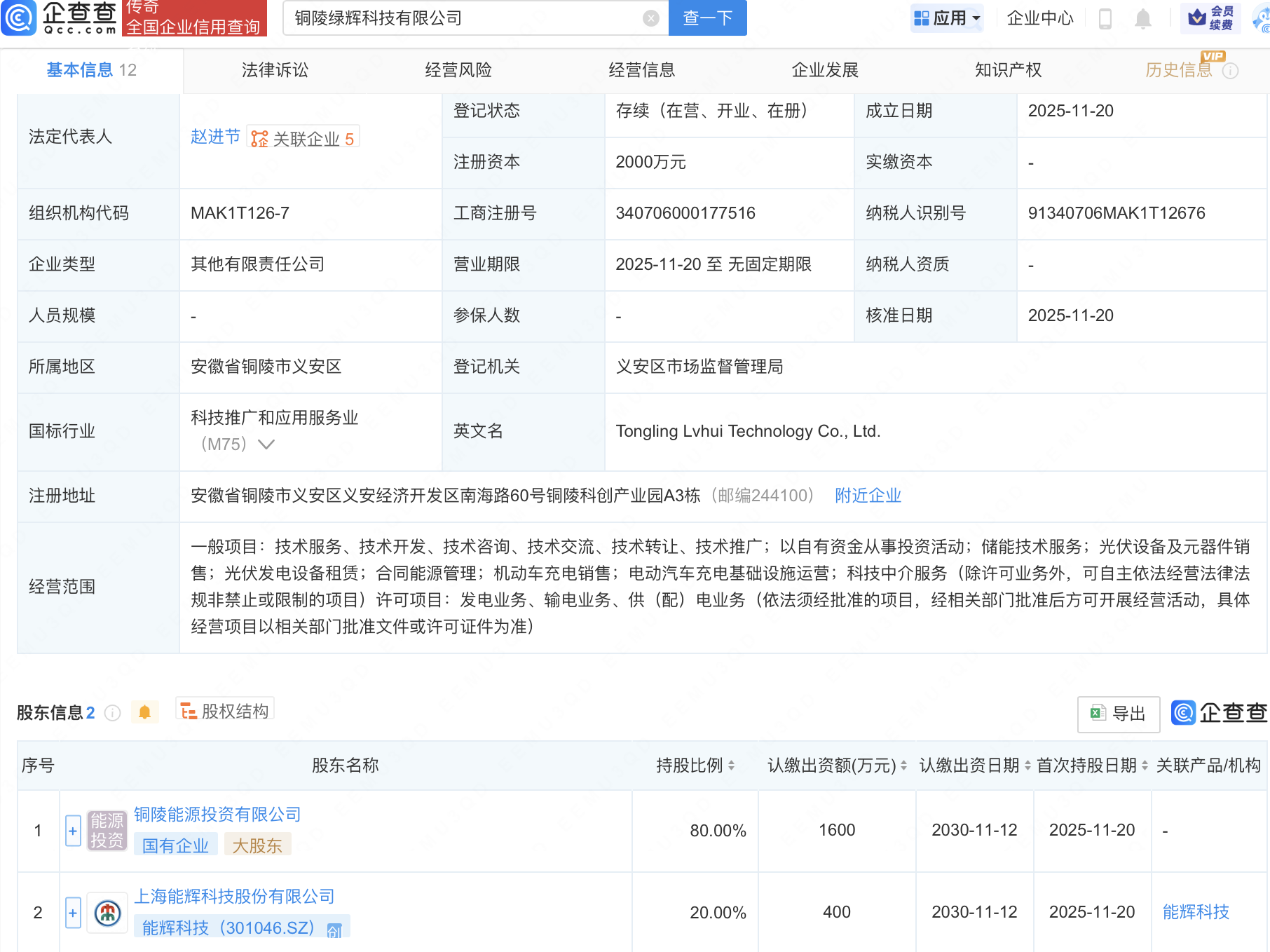Click the shareholder alert bell icon
Viewport: 1270px width, 952px height.
145,712
